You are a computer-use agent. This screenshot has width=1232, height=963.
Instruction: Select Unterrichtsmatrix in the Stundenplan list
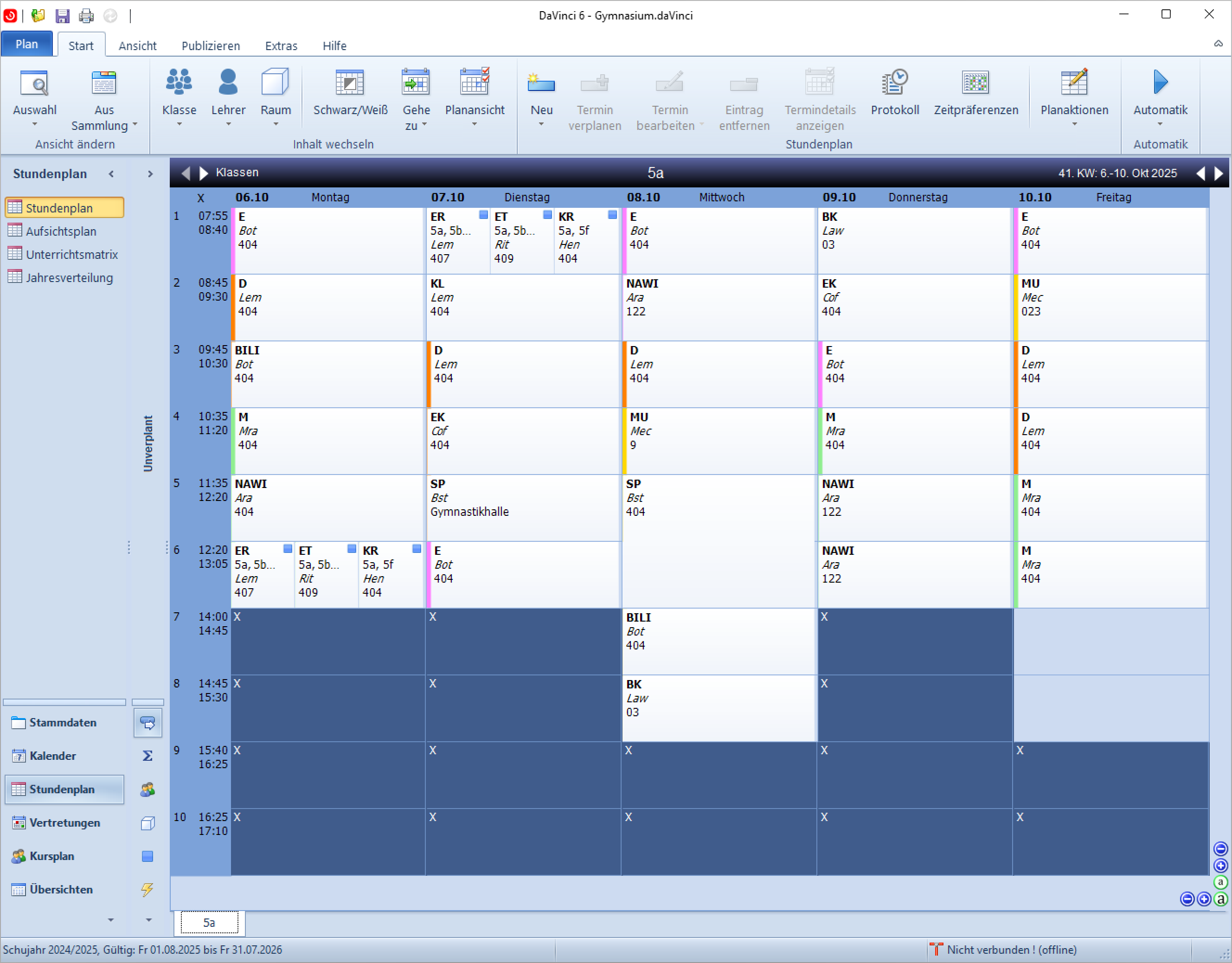(71, 254)
